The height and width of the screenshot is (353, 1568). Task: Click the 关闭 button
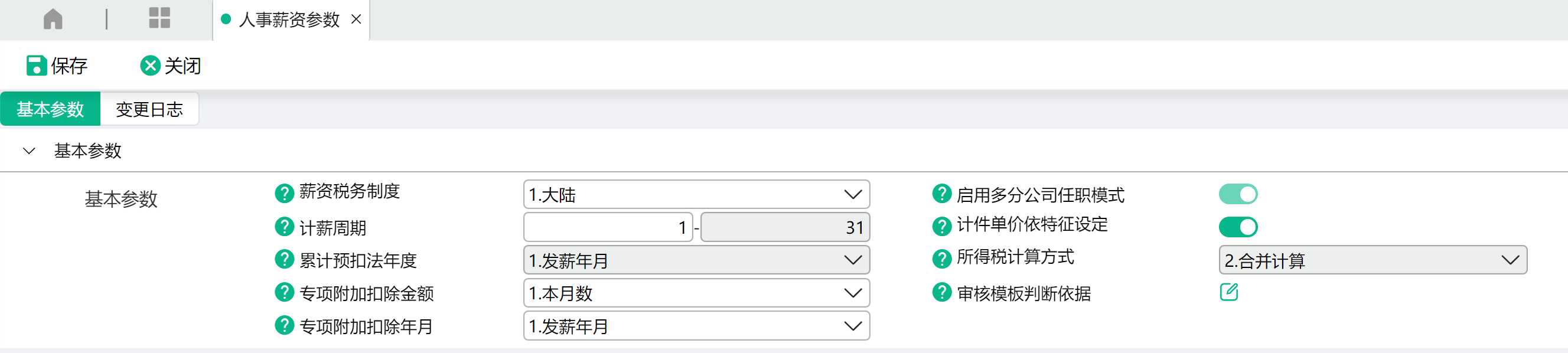(x=171, y=66)
